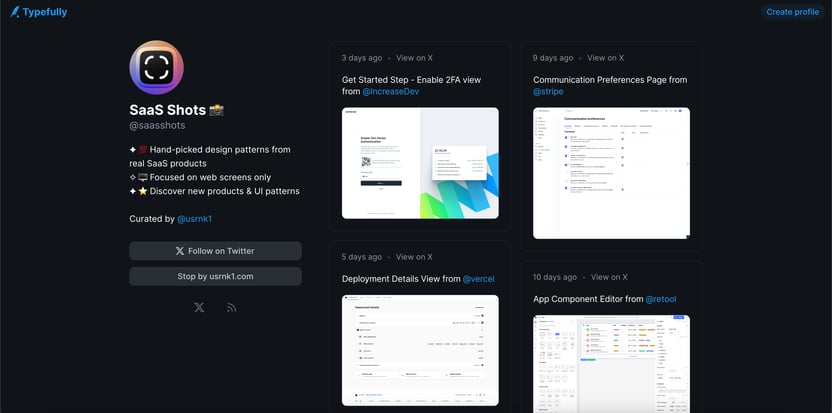Click the '10 days ago' timestamp
The image size is (832, 413).
pos(555,277)
